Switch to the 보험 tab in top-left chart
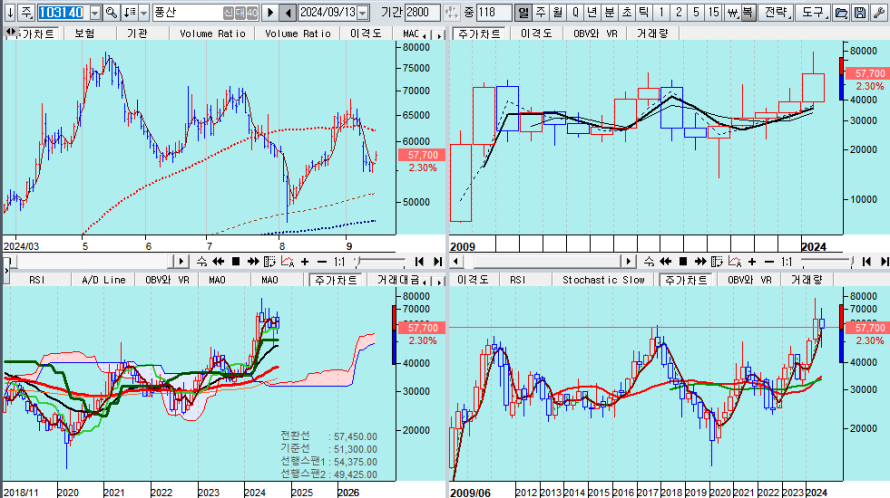Screen dimensions: 890x498 pos(85,33)
